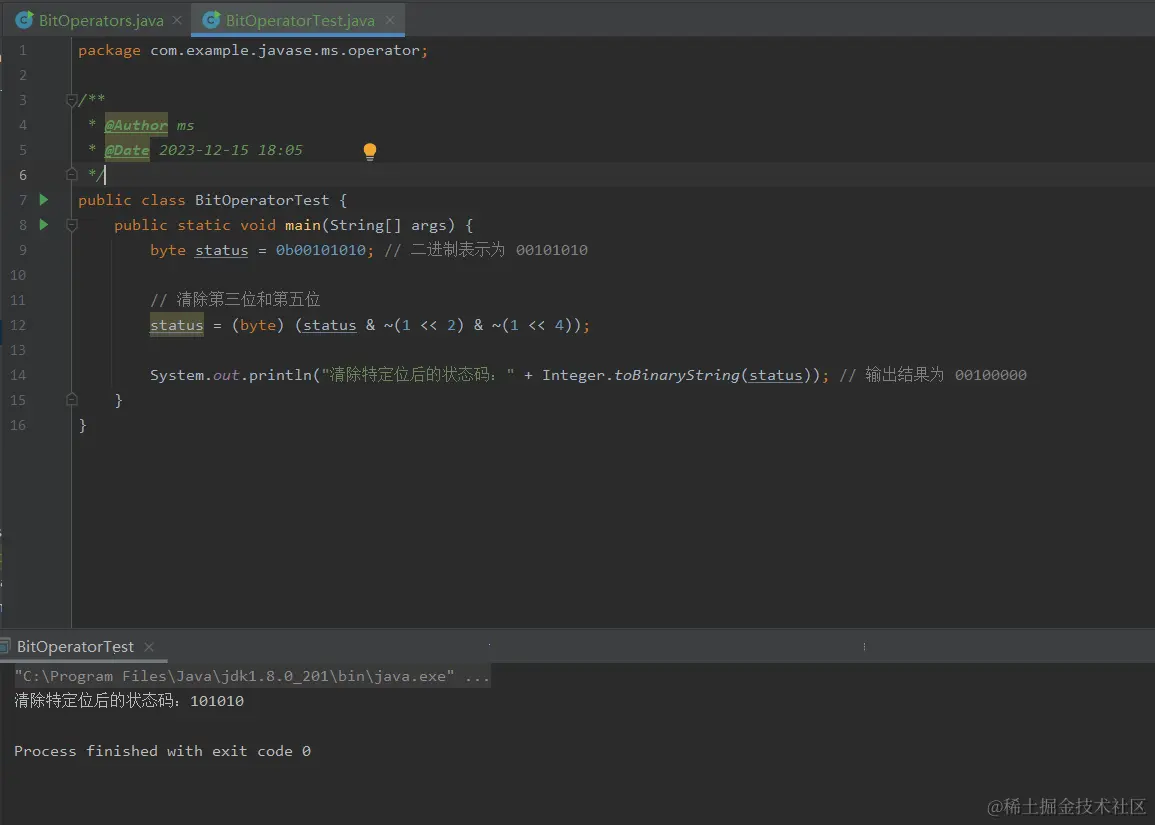Fold the comment end marker at line 6

click(x=71, y=175)
